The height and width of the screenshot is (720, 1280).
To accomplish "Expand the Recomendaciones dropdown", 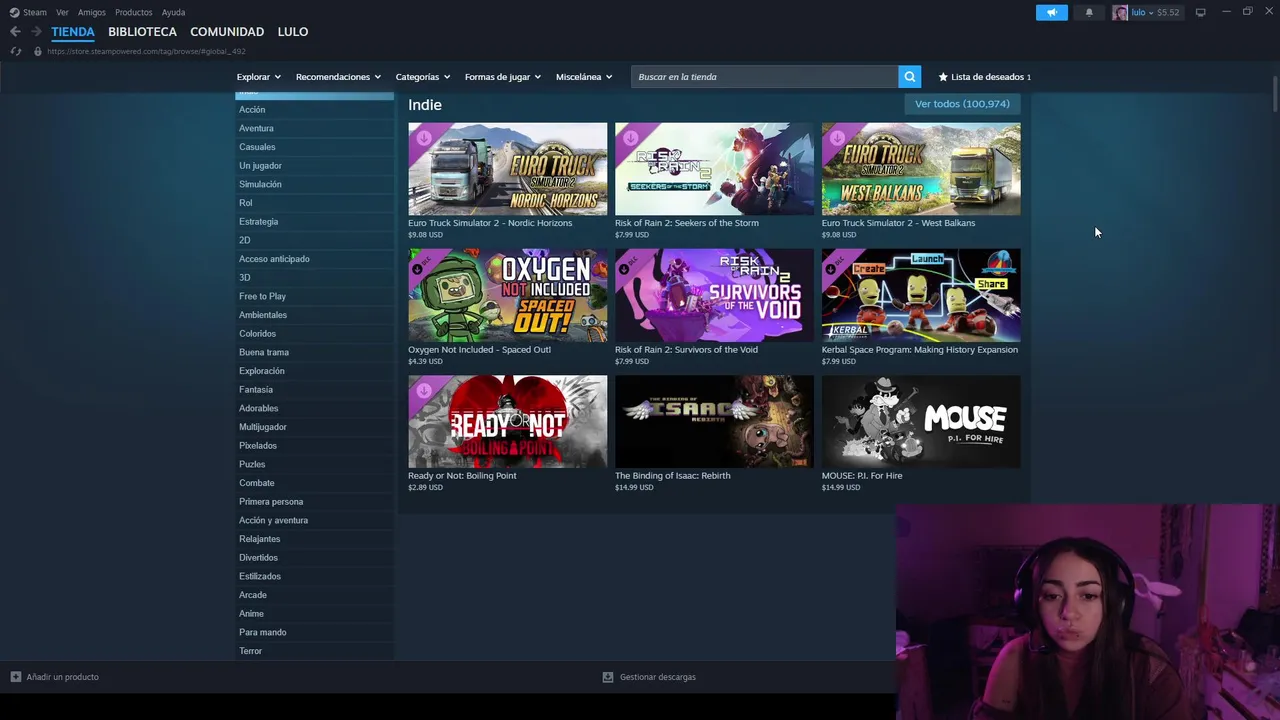I will pos(338,77).
